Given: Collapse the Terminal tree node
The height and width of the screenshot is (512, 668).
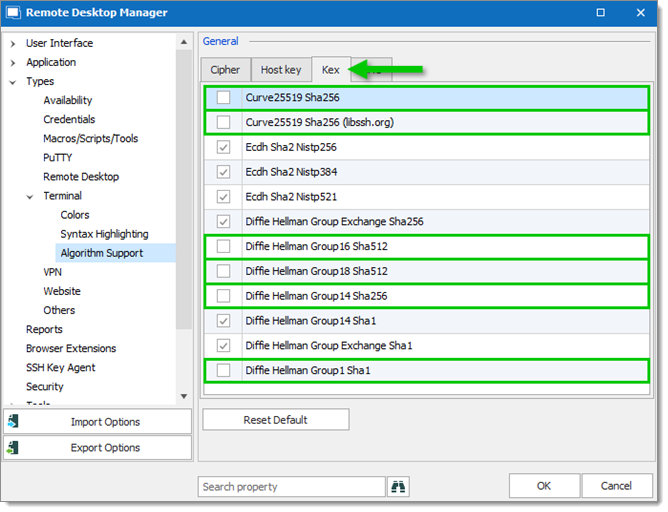Looking at the screenshot, I should coord(30,197).
